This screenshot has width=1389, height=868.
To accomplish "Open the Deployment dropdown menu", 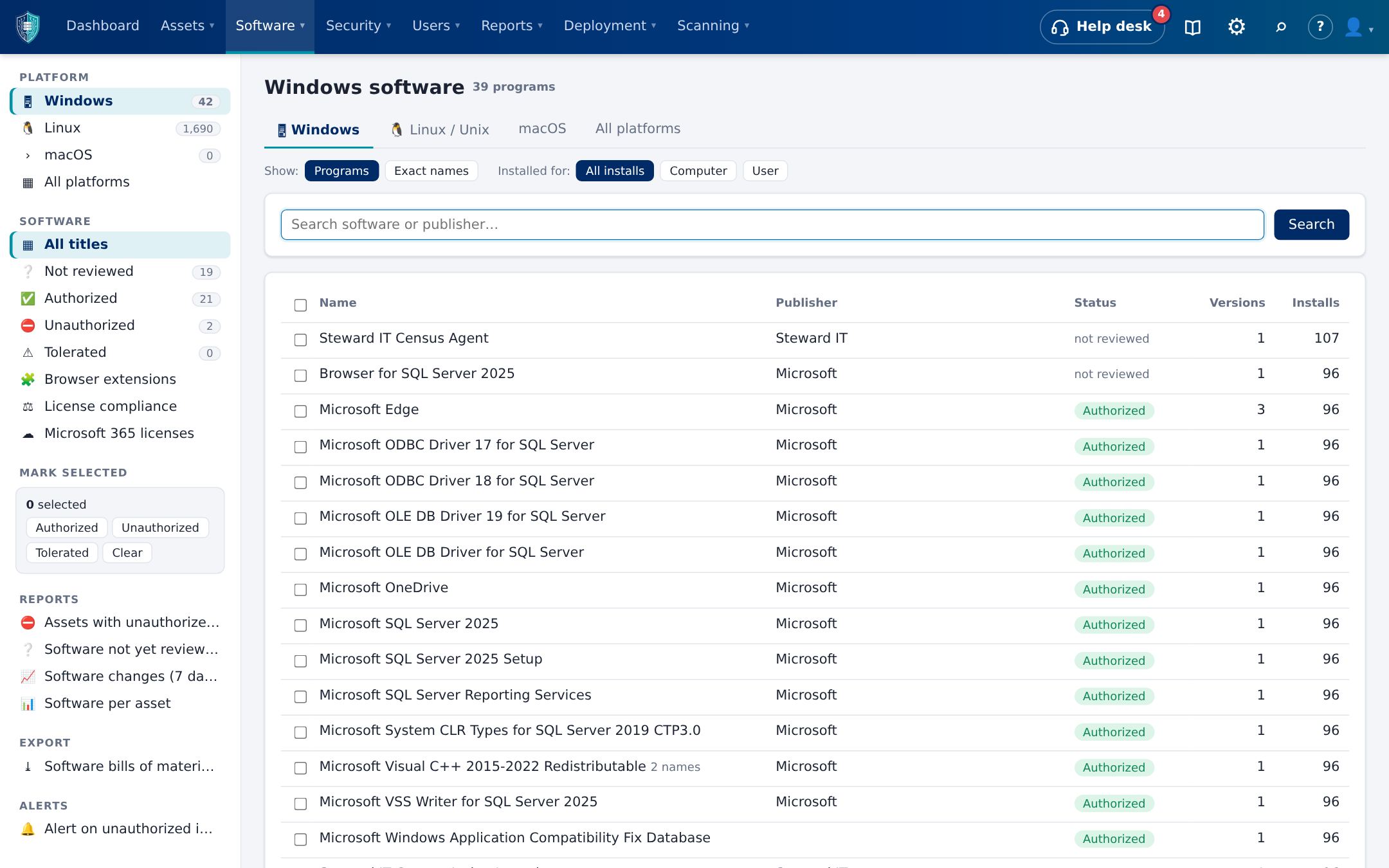I will (x=610, y=26).
